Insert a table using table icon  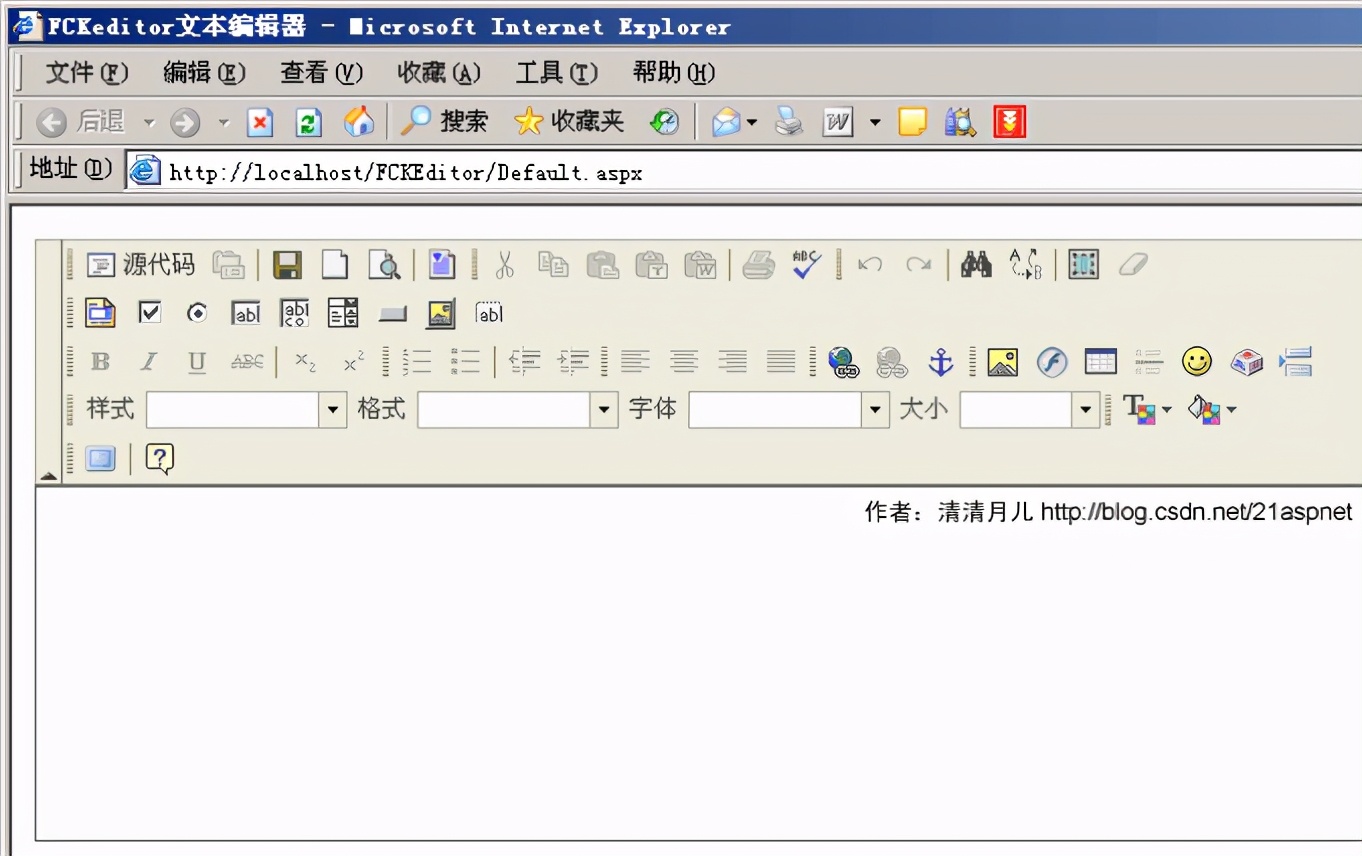point(1100,362)
